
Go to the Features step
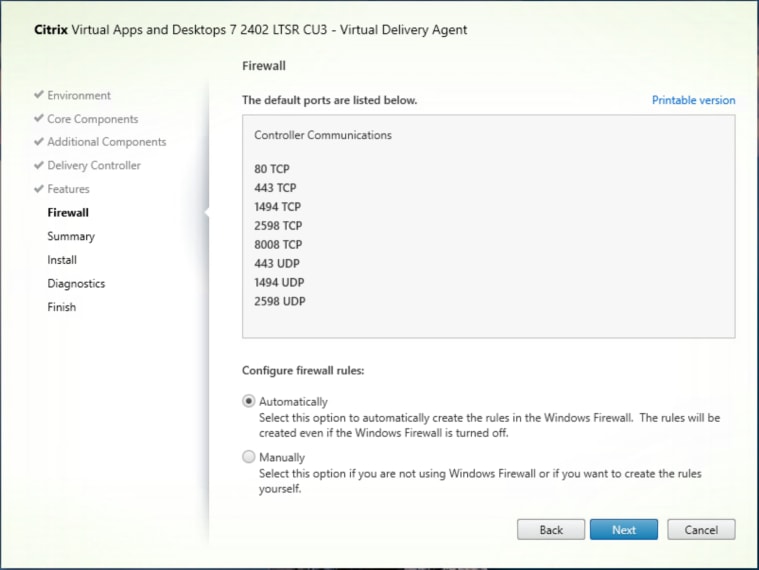[68, 189]
